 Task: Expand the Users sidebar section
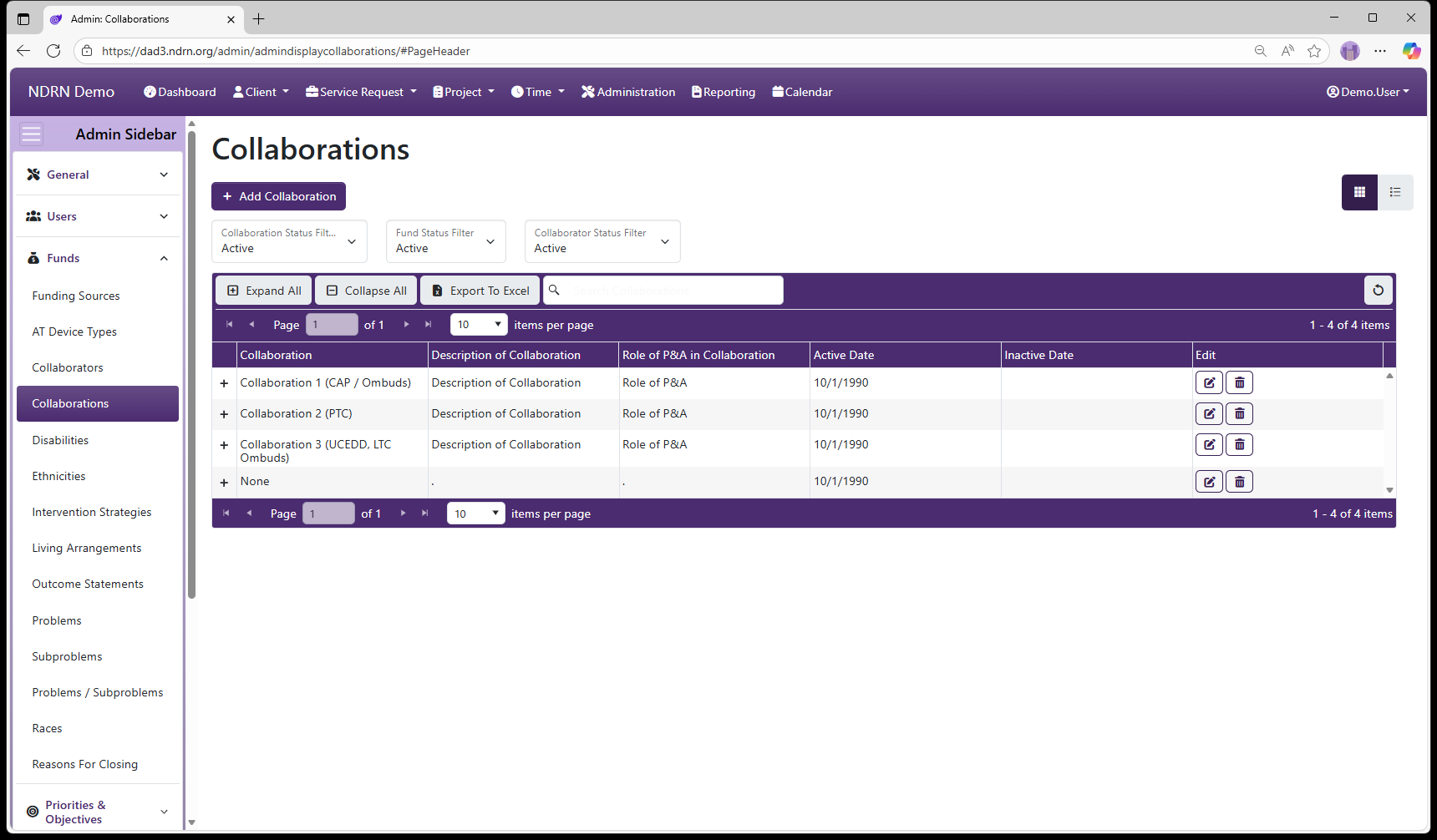pyautogui.click(x=98, y=216)
